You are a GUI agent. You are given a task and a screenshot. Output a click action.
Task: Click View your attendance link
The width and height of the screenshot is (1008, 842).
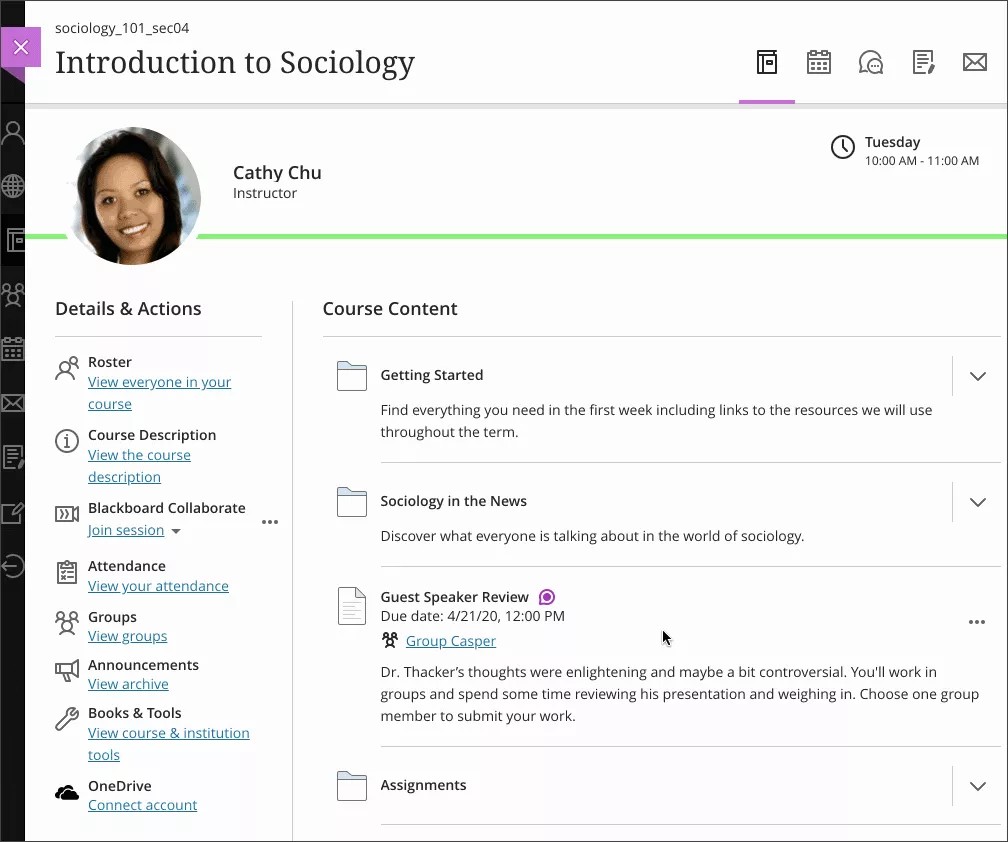click(x=157, y=586)
